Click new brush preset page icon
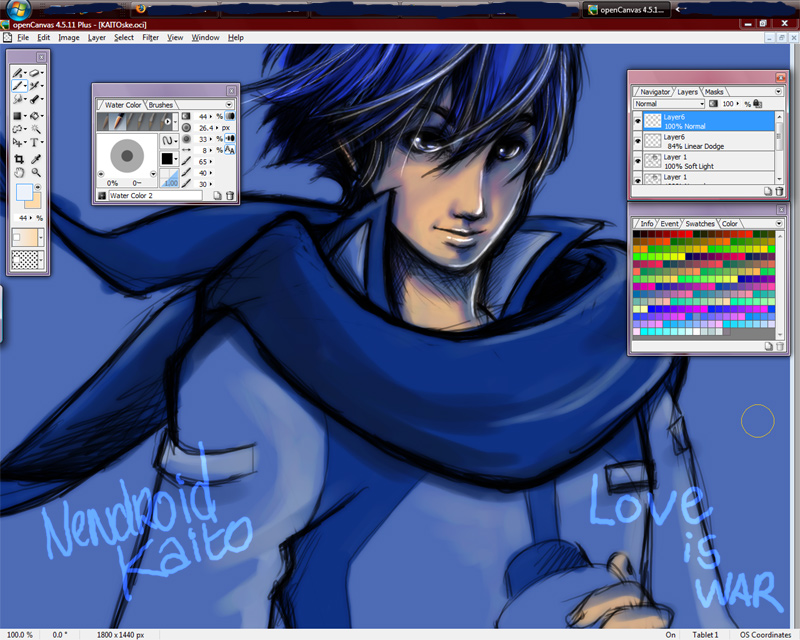This screenshot has width=800, height=640. click(217, 195)
